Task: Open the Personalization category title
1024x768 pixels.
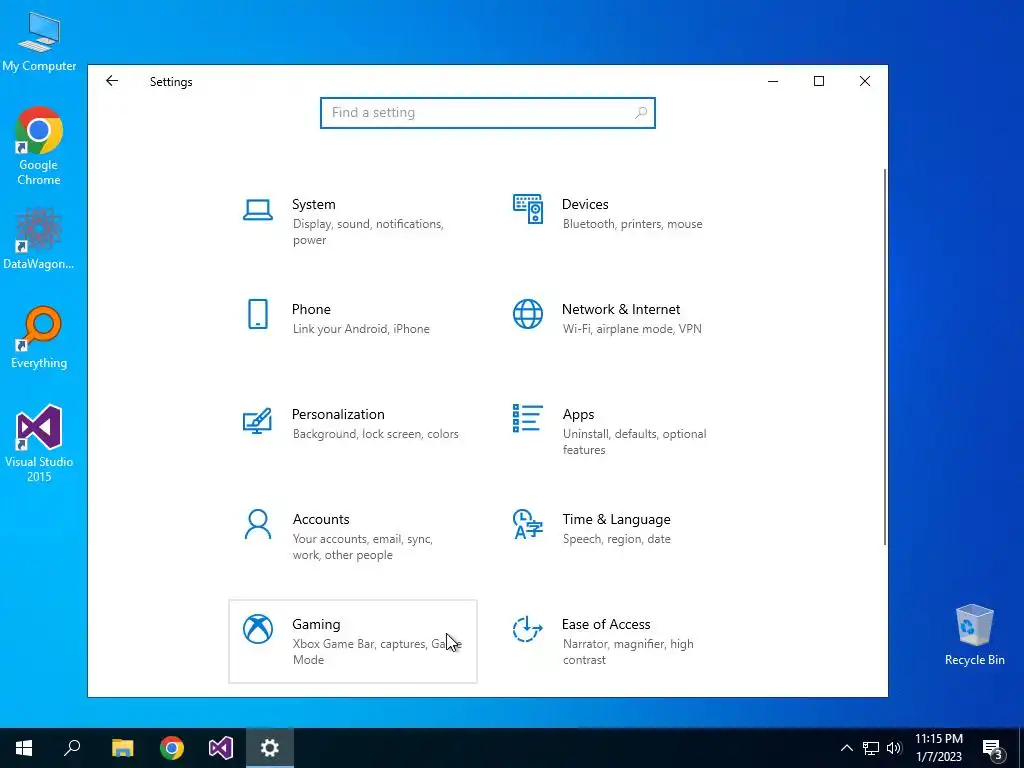Action: click(338, 415)
